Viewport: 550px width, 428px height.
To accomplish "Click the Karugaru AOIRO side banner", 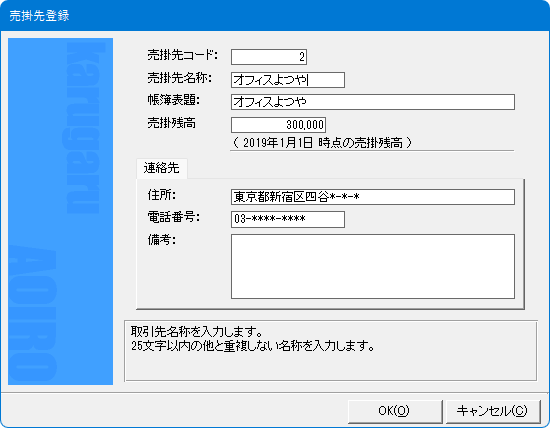I will (60, 211).
